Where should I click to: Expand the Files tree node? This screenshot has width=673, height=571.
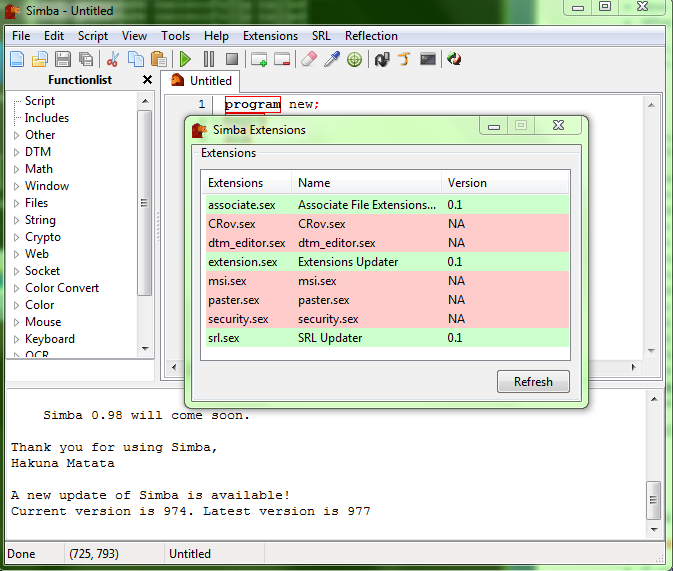tap(16, 203)
